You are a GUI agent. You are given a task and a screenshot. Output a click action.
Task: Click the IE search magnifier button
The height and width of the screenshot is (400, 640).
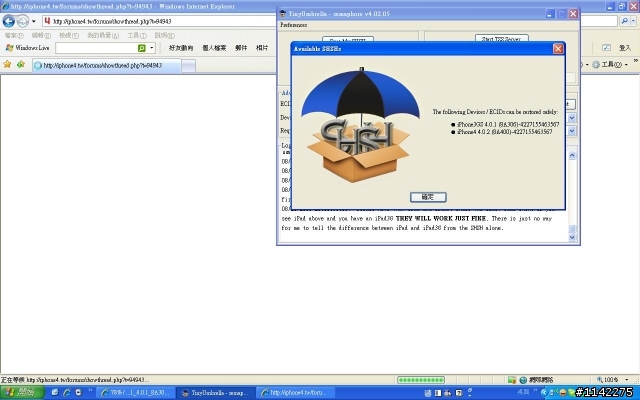point(624,21)
